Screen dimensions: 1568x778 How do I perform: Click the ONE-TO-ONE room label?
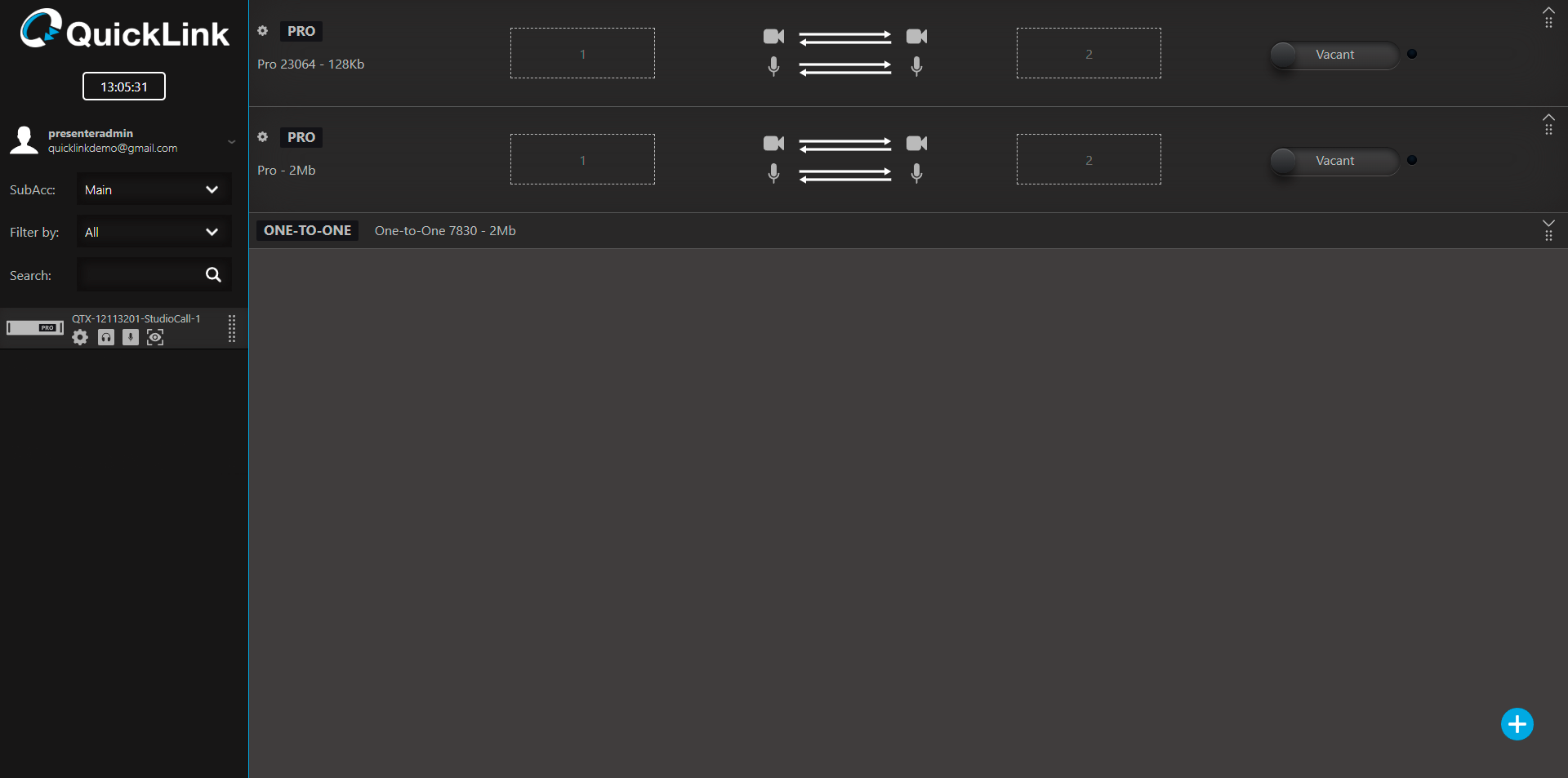point(307,231)
